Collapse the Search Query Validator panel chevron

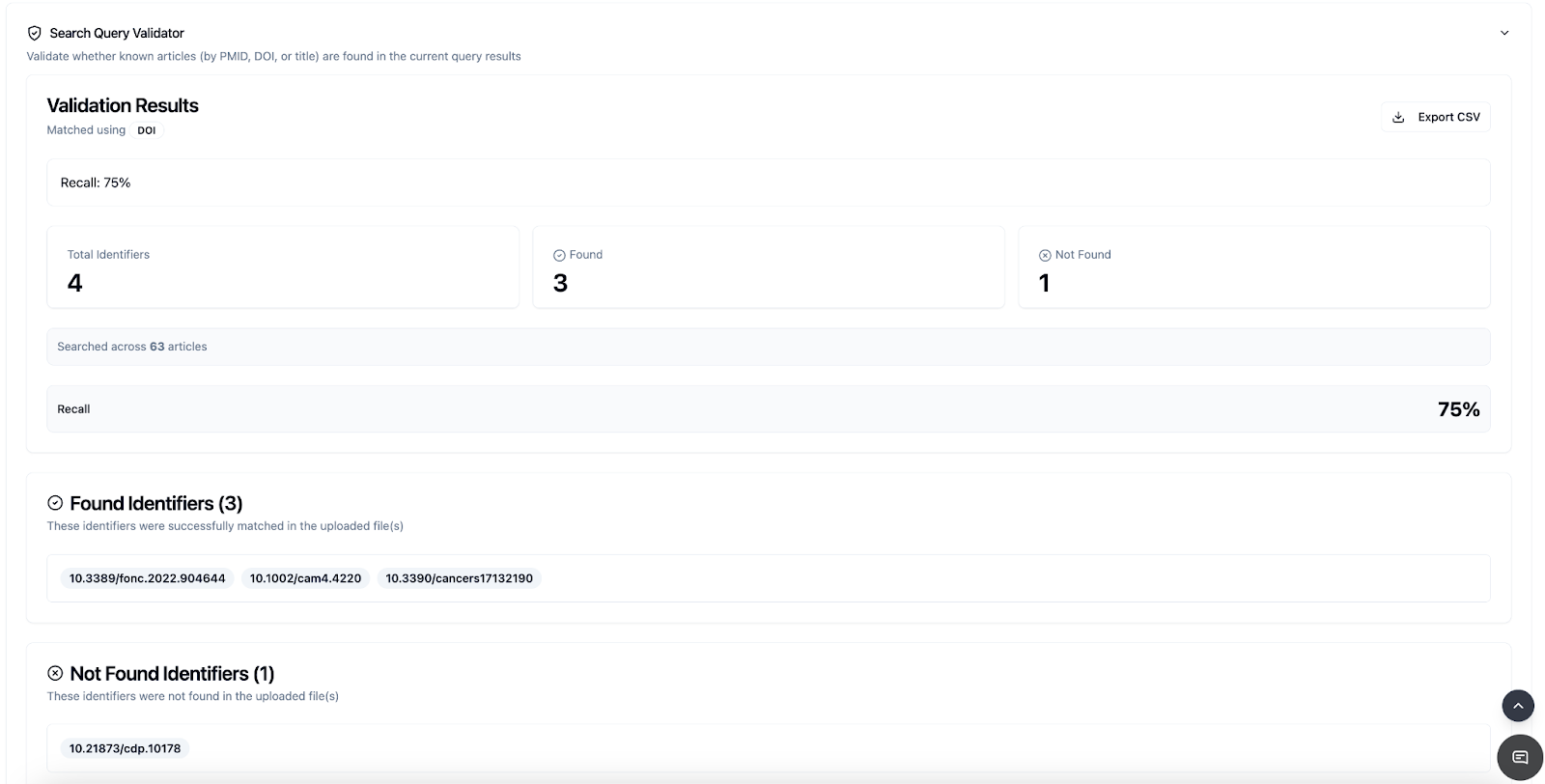point(1503,33)
